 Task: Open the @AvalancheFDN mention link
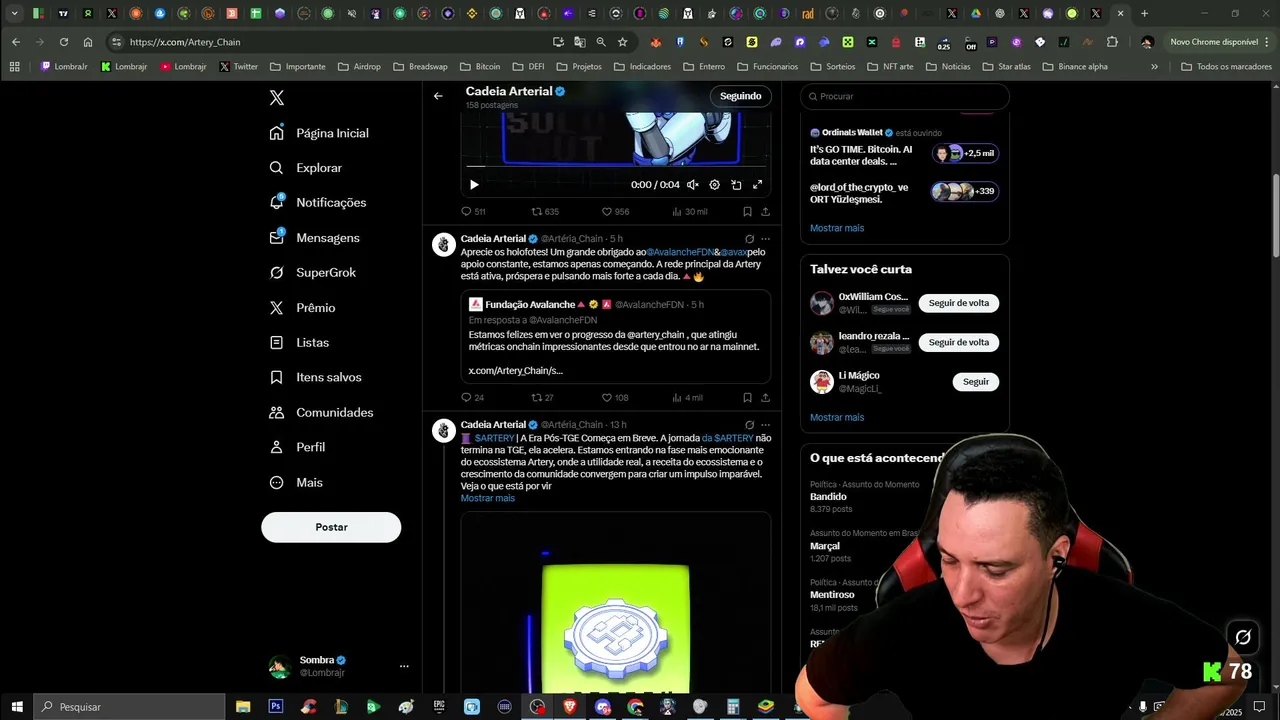pos(679,252)
